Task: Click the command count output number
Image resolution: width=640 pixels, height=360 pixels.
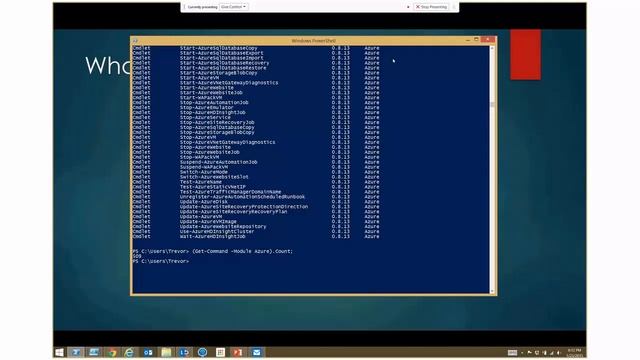Action: (137, 256)
